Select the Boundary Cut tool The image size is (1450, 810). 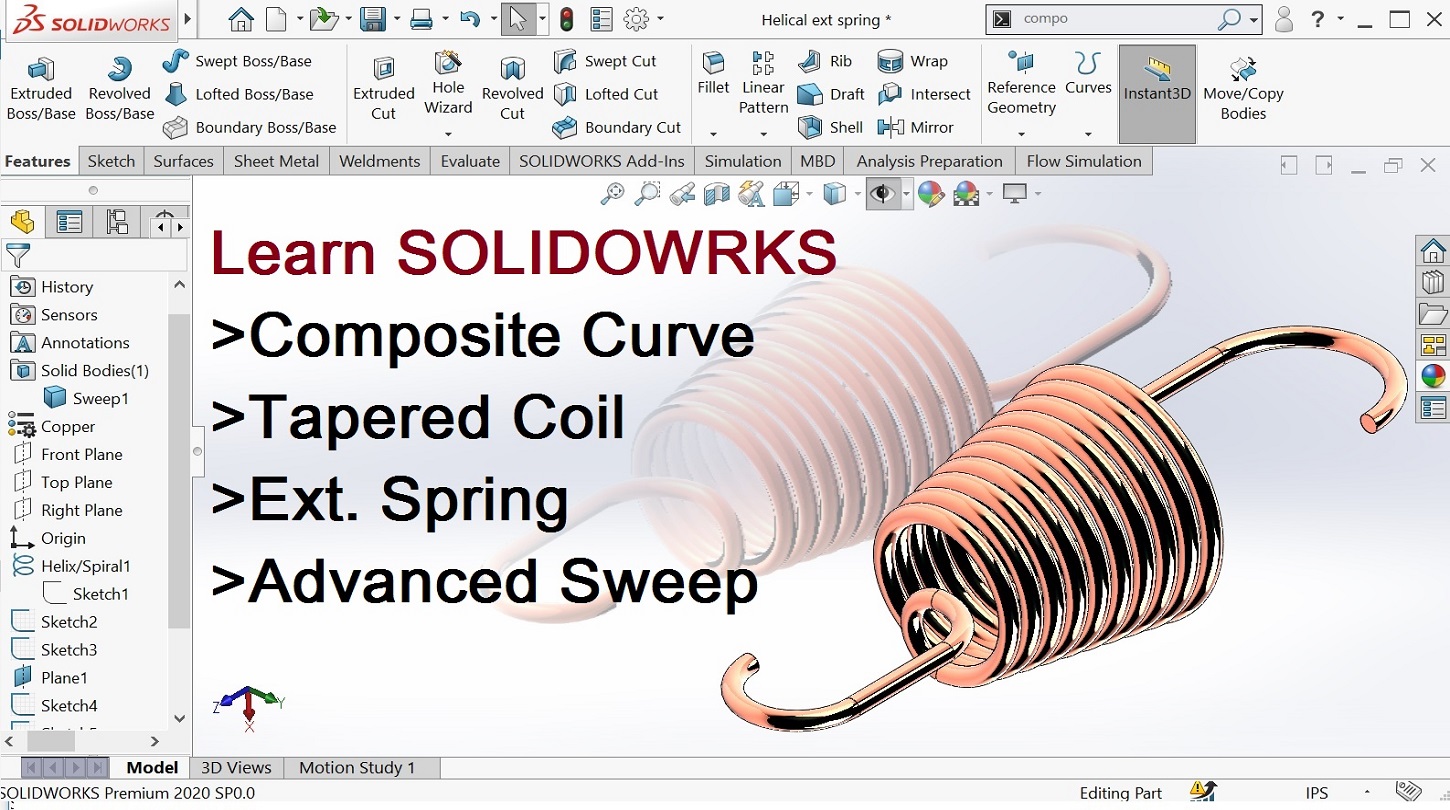[617, 127]
